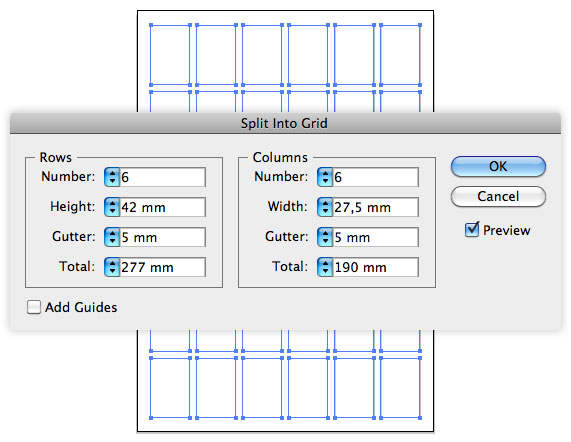Confirm the grid with OK
571x442 pixels.
pos(498,166)
